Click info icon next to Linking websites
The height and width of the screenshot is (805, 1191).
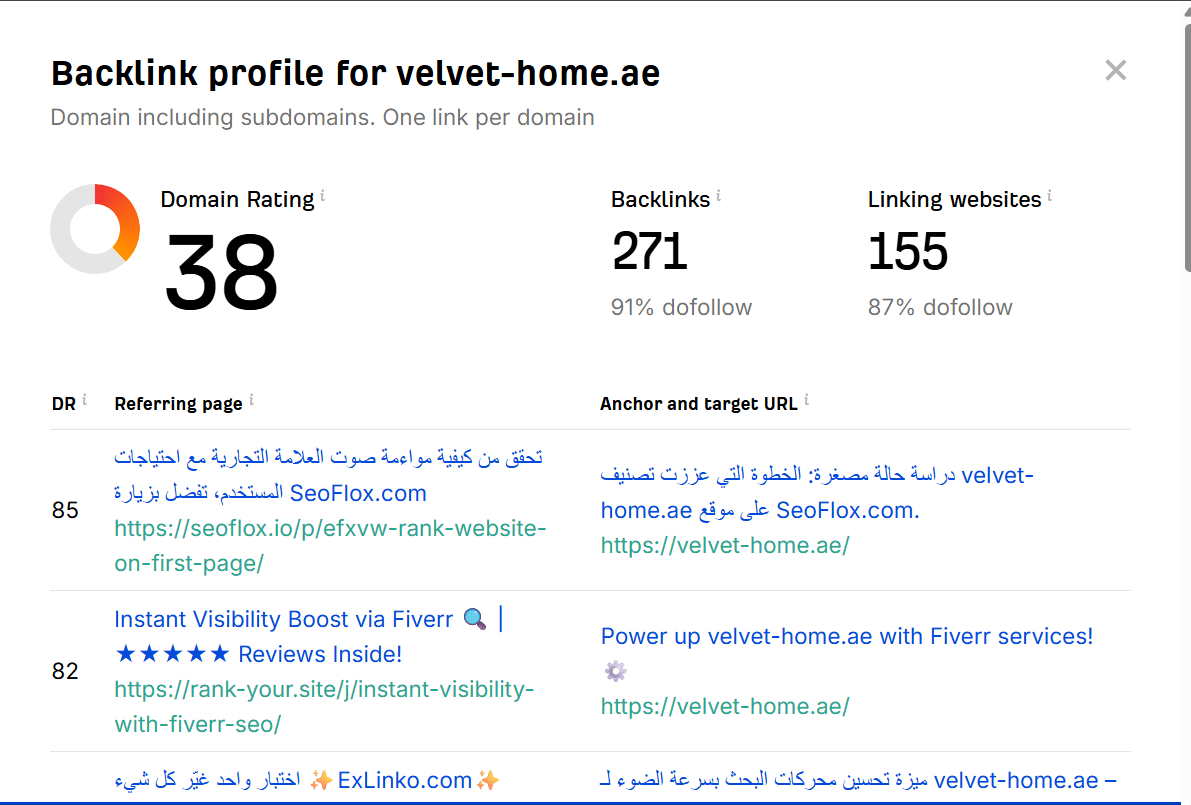pyautogui.click(x=1049, y=198)
